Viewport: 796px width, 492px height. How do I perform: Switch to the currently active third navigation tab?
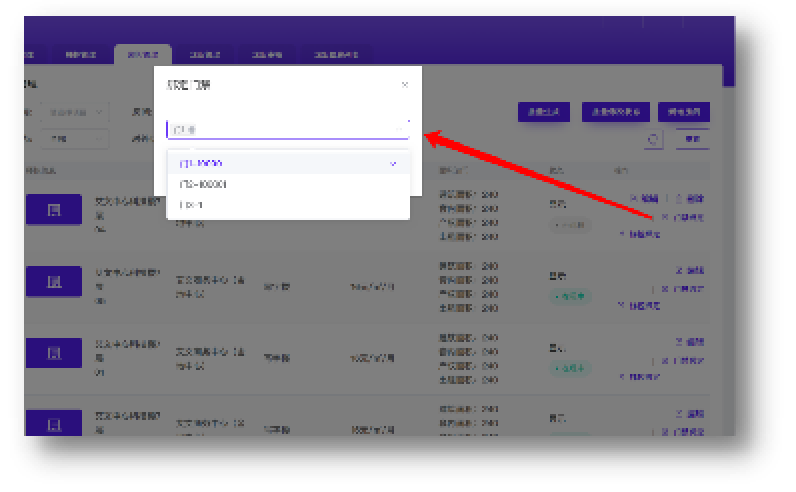(142, 55)
